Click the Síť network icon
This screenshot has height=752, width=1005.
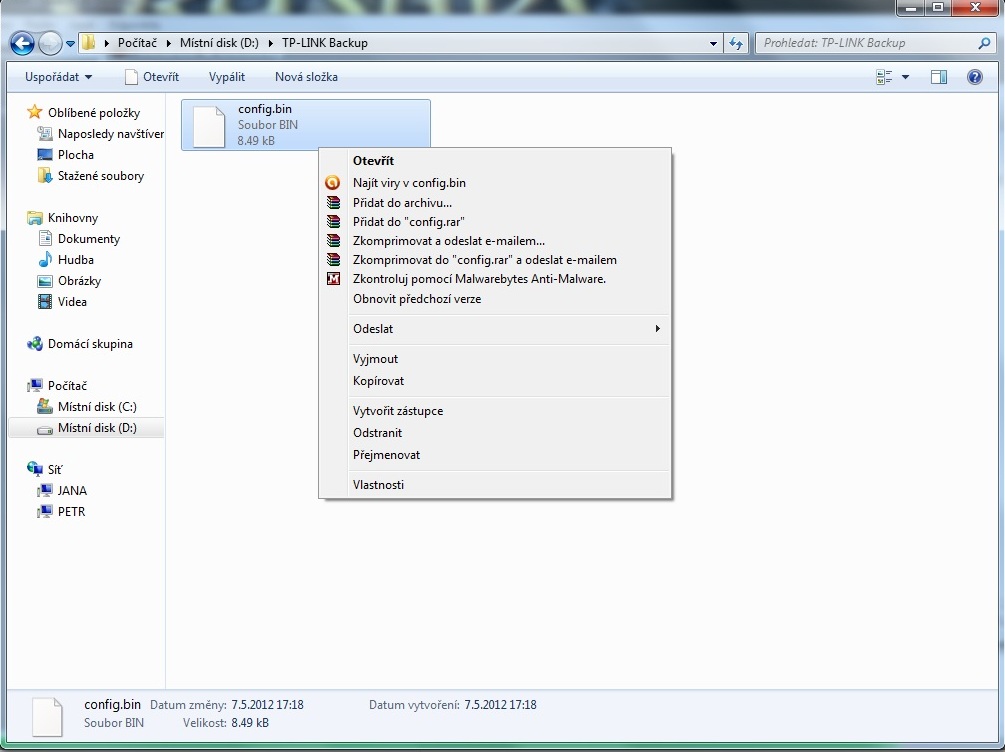click(35, 469)
